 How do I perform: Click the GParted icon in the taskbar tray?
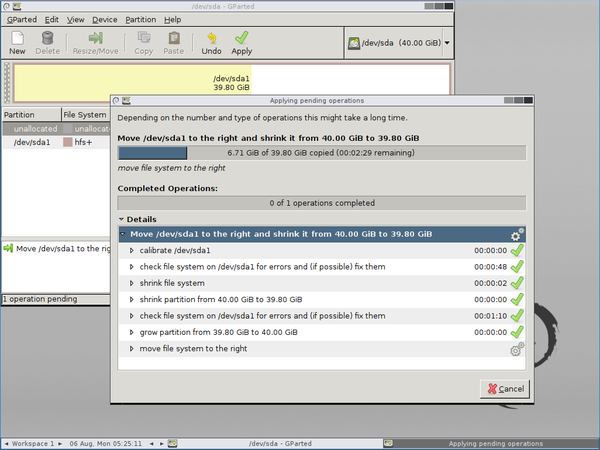point(173,443)
